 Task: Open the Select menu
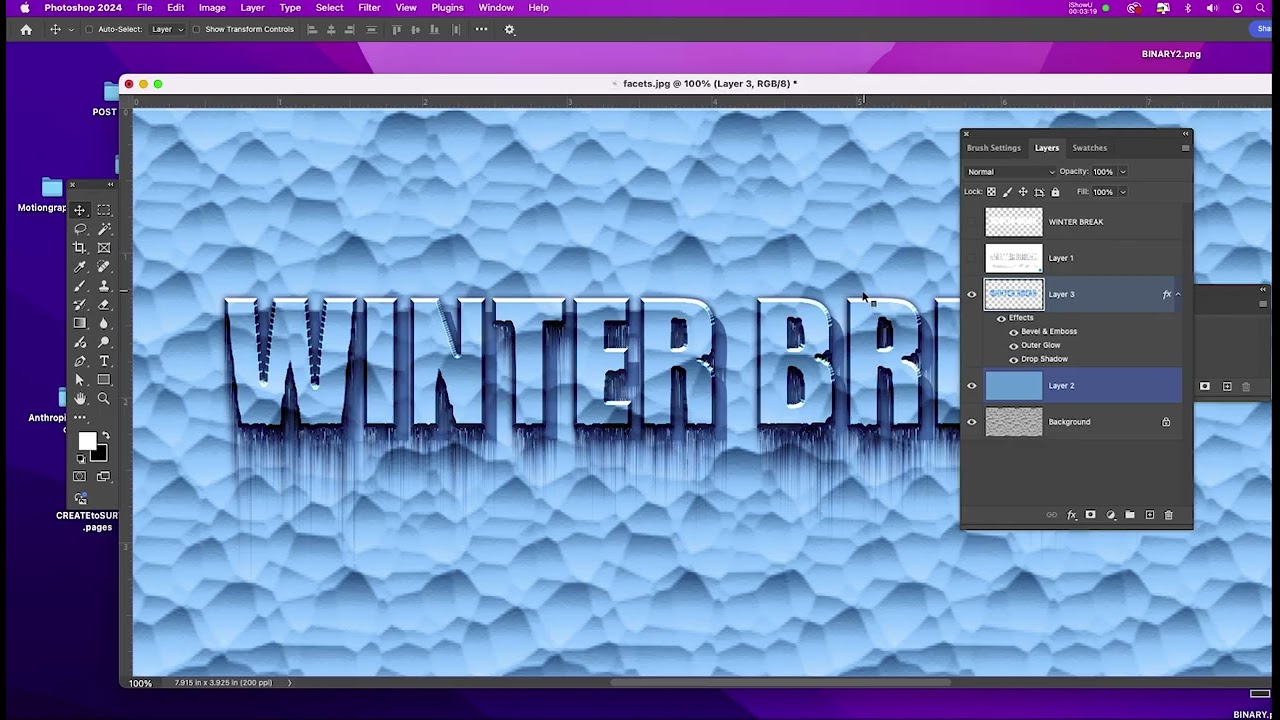click(x=329, y=8)
